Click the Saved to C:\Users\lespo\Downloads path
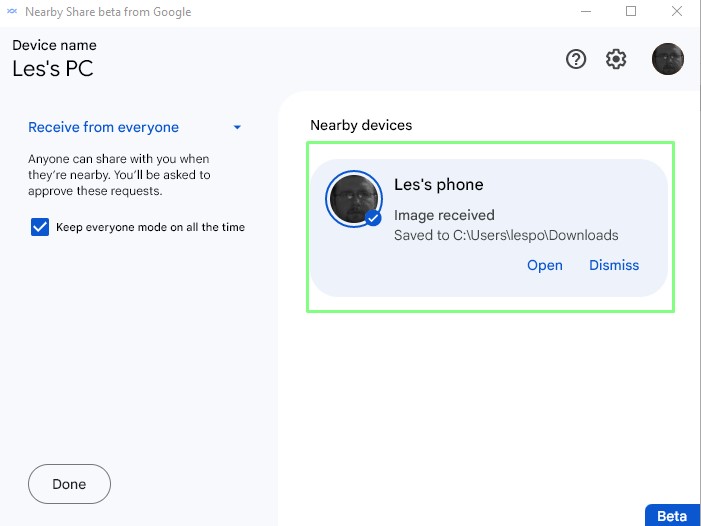Viewport: 701px width, 526px height. (x=506, y=236)
